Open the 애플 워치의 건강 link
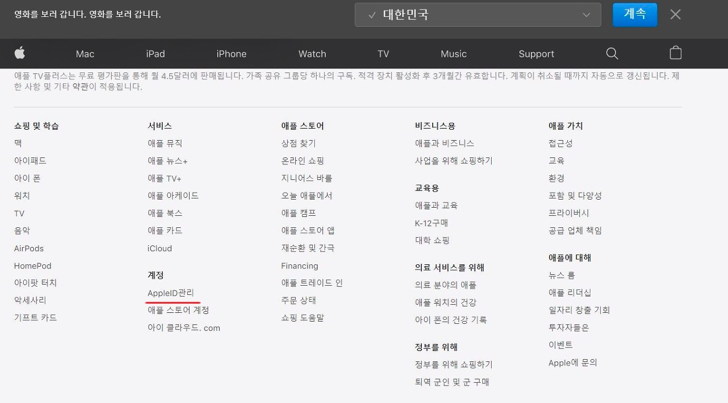 445,303
